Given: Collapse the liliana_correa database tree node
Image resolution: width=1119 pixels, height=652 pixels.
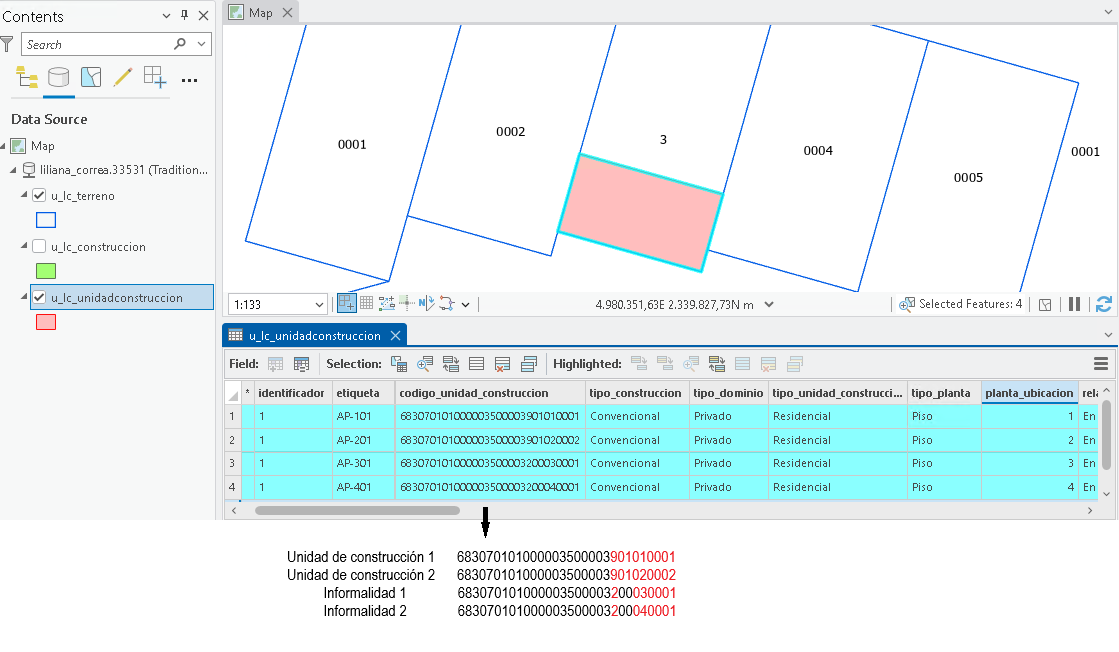Looking at the screenshot, I should pos(13,170).
